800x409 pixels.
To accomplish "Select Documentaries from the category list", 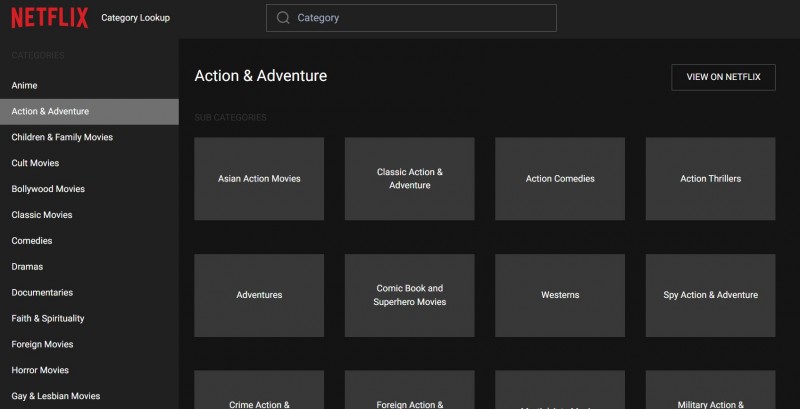I will [43, 293].
